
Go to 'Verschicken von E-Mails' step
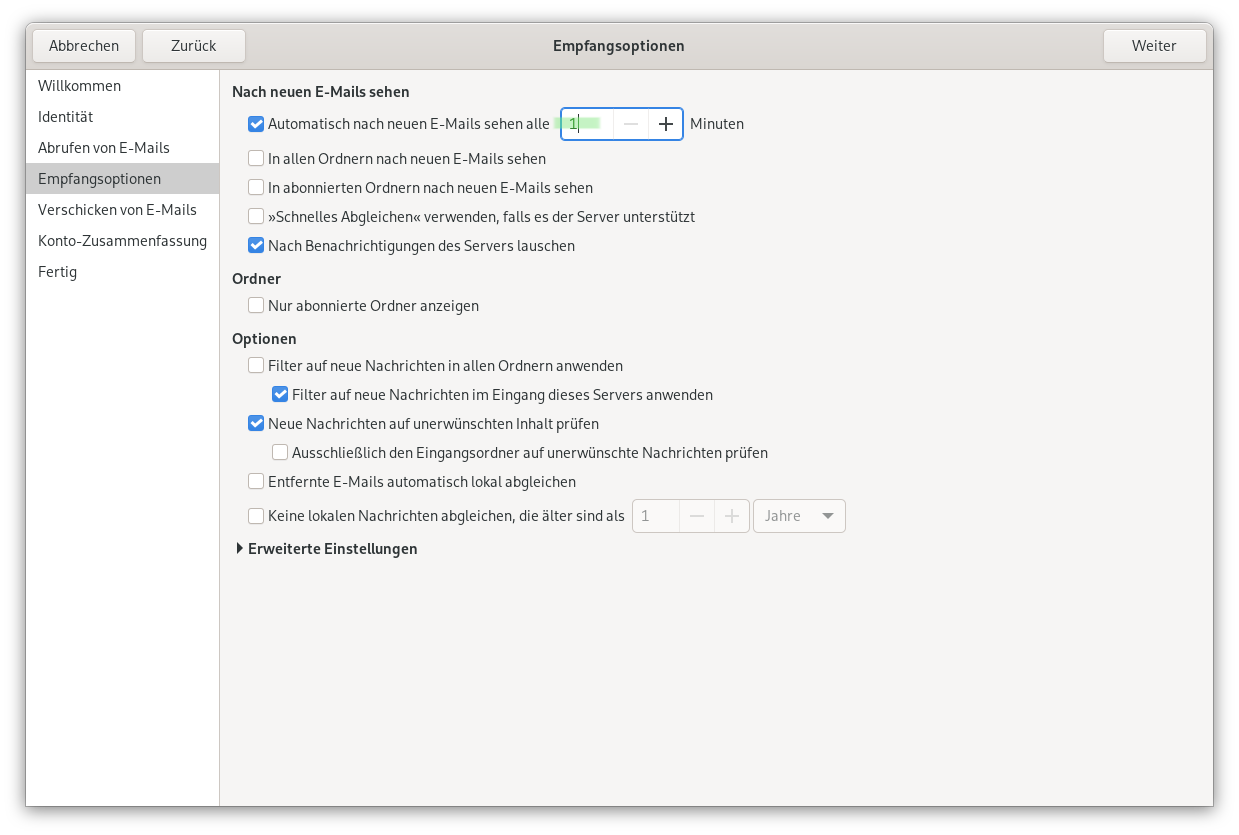pos(117,210)
